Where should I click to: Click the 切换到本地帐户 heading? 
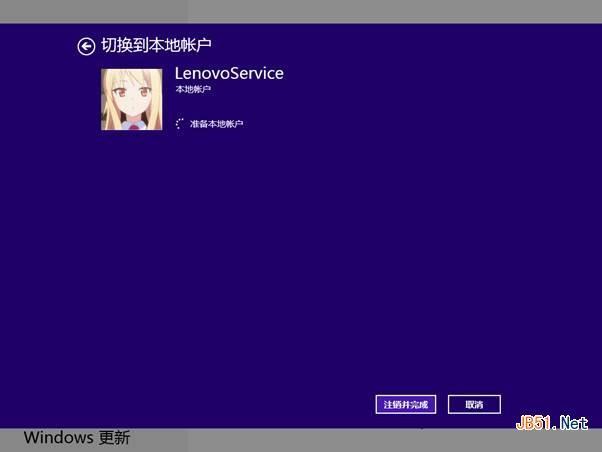[156, 45]
